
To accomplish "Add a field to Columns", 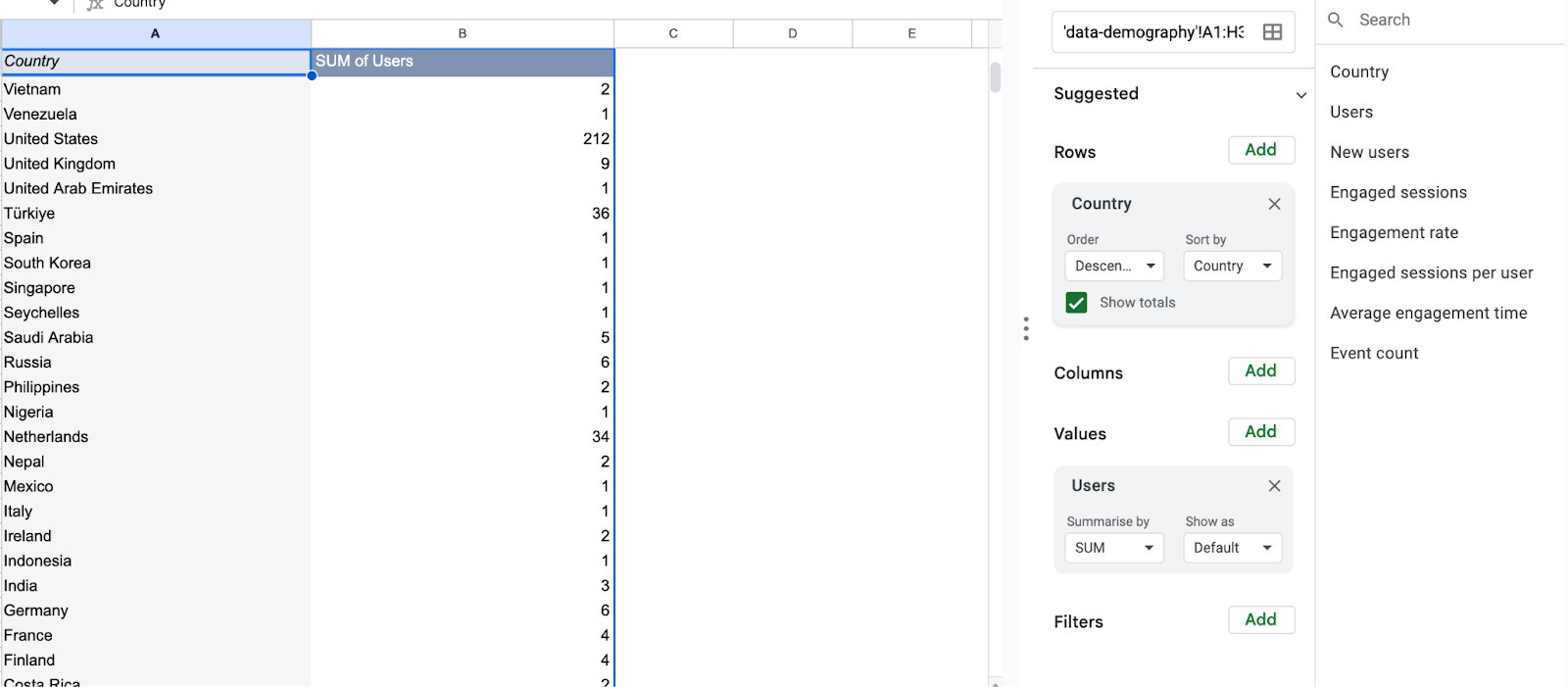I will tap(1260, 371).
